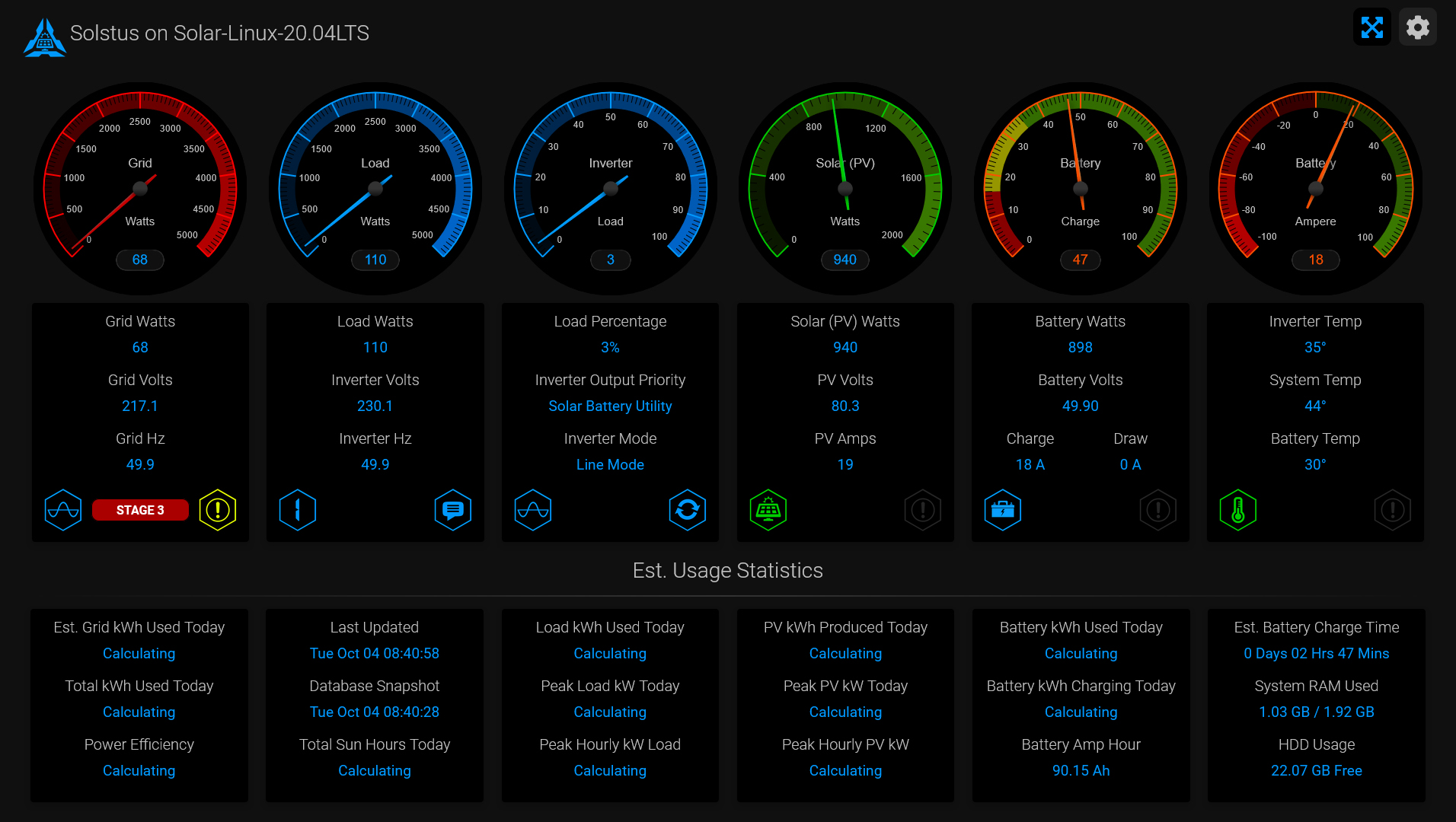
Task: Toggle fullscreen mode with the expand icon
Action: click(1371, 27)
